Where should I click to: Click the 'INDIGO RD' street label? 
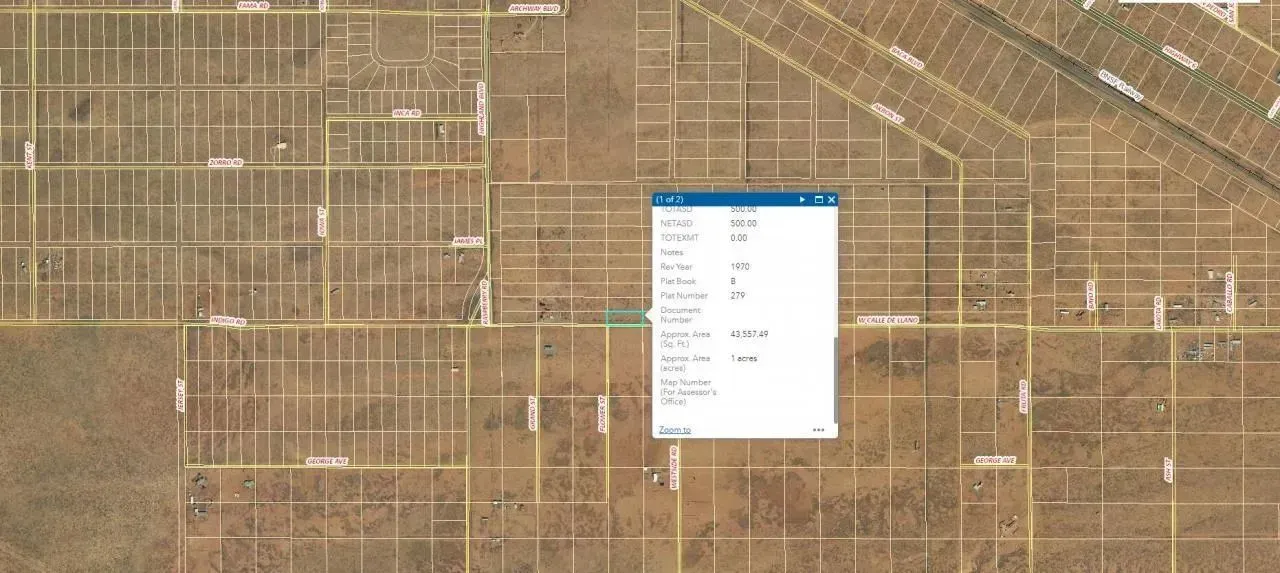point(228,322)
